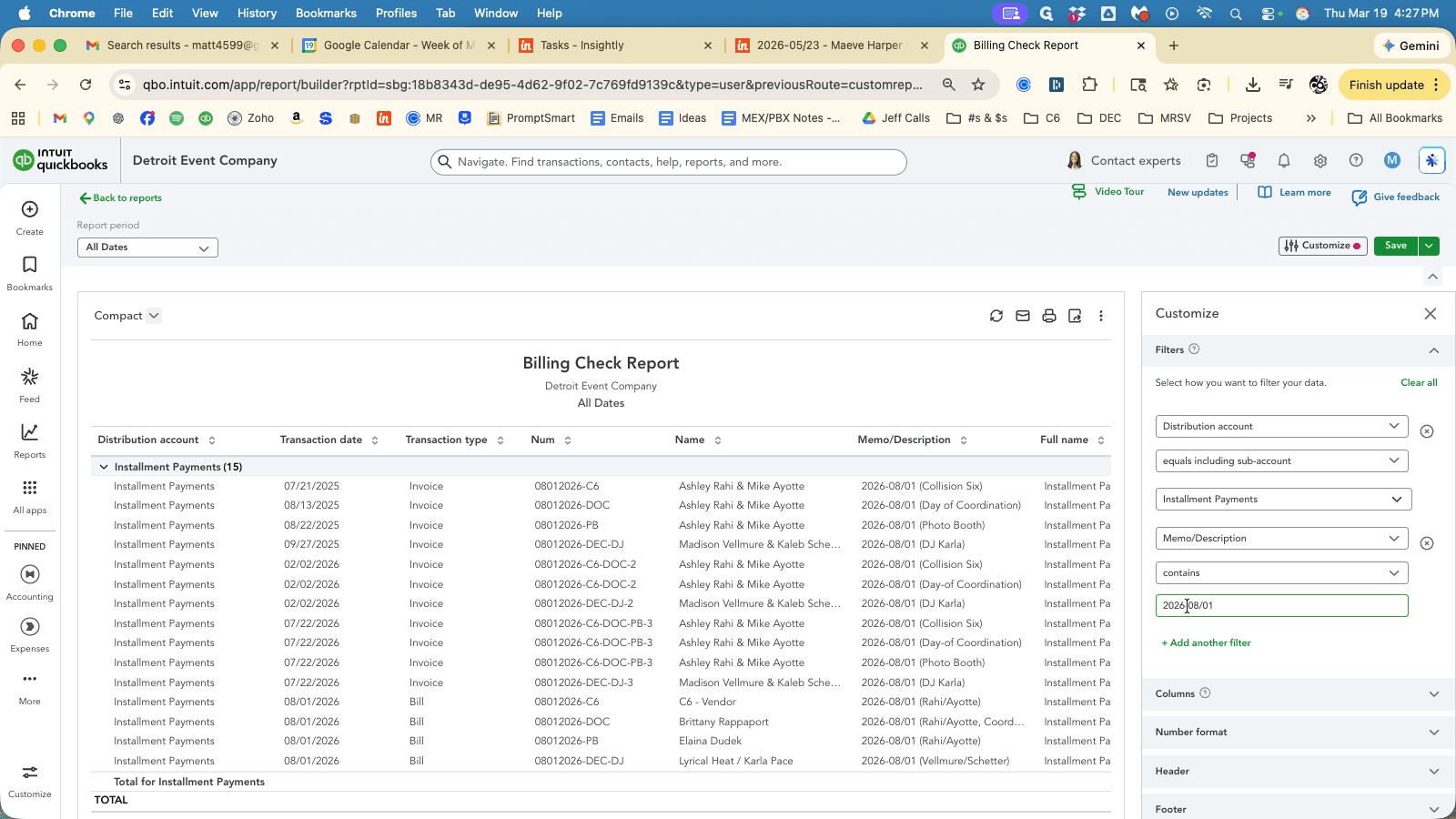The width and height of the screenshot is (1456, 819).
Task: Open pinned Accounting in sidebar
Action: click(30, 583)
